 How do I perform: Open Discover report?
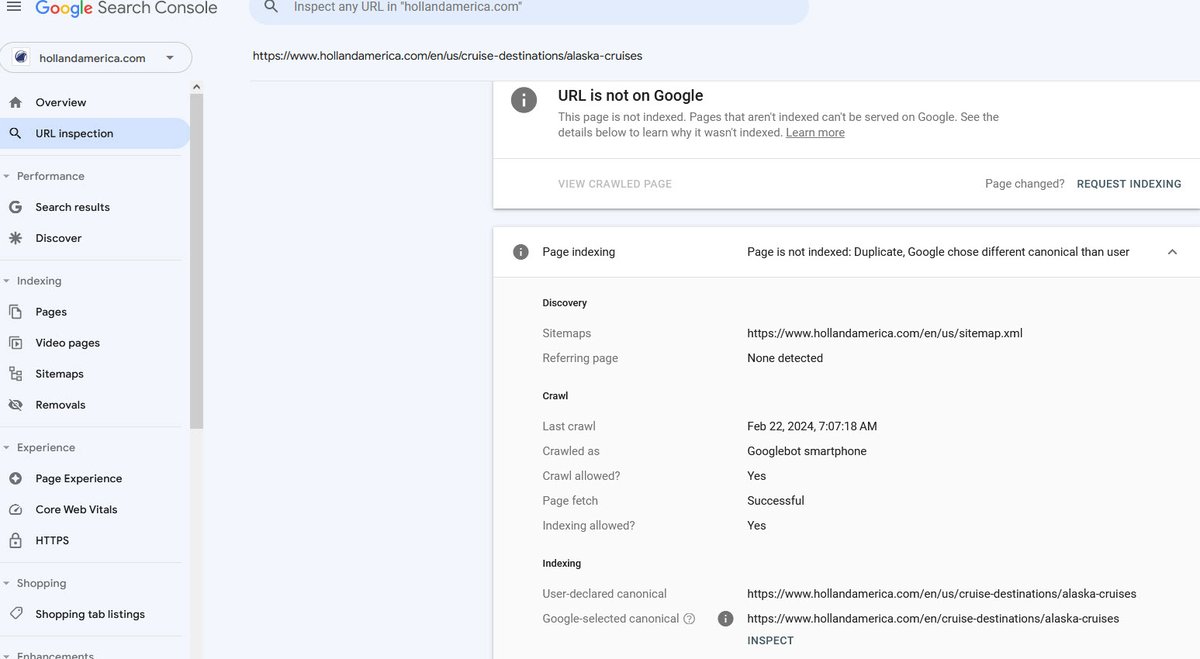coord(58,238)
